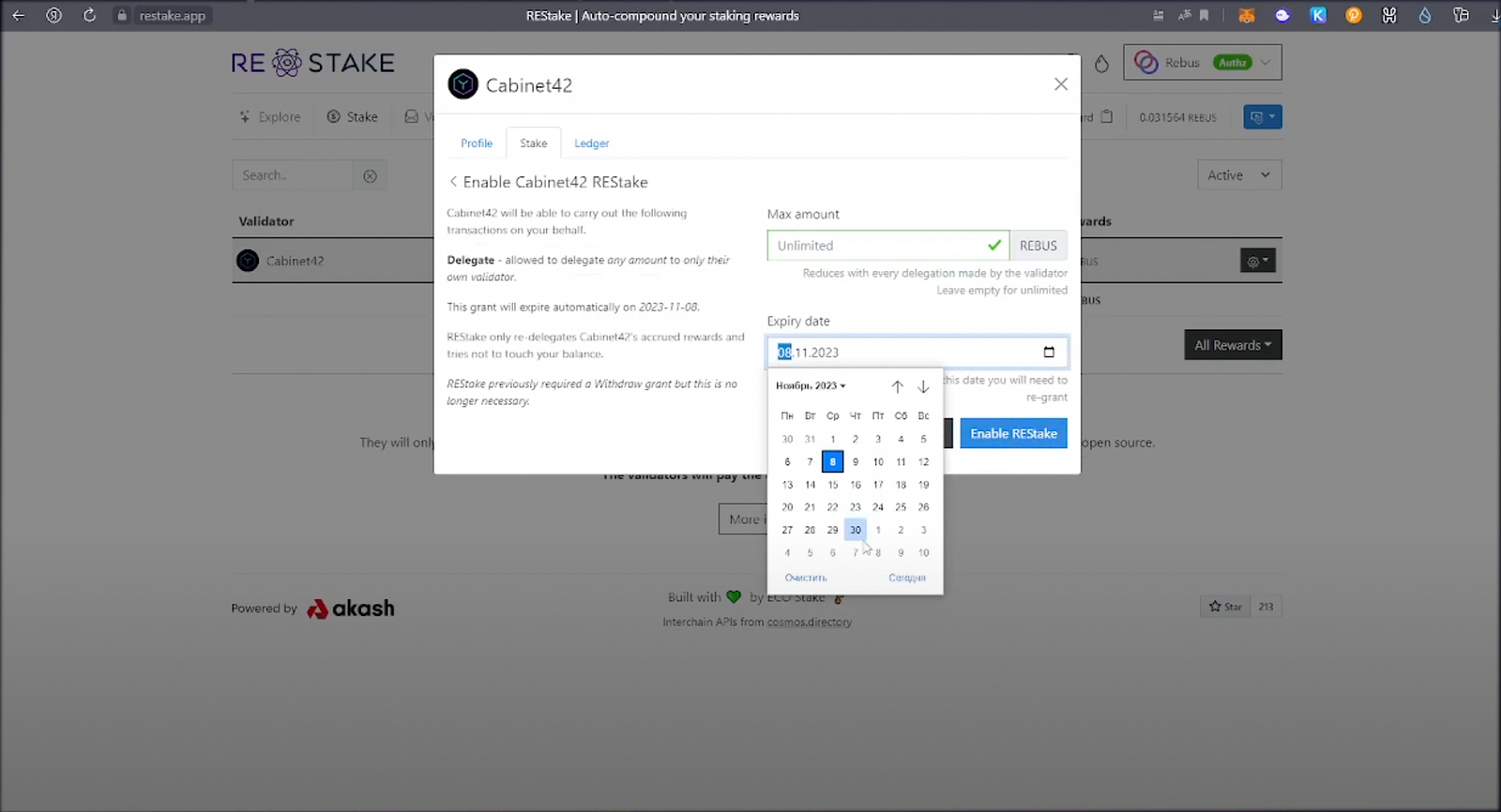
Task: Click the clipboard icon near the balance
Action: [1107, 117]
